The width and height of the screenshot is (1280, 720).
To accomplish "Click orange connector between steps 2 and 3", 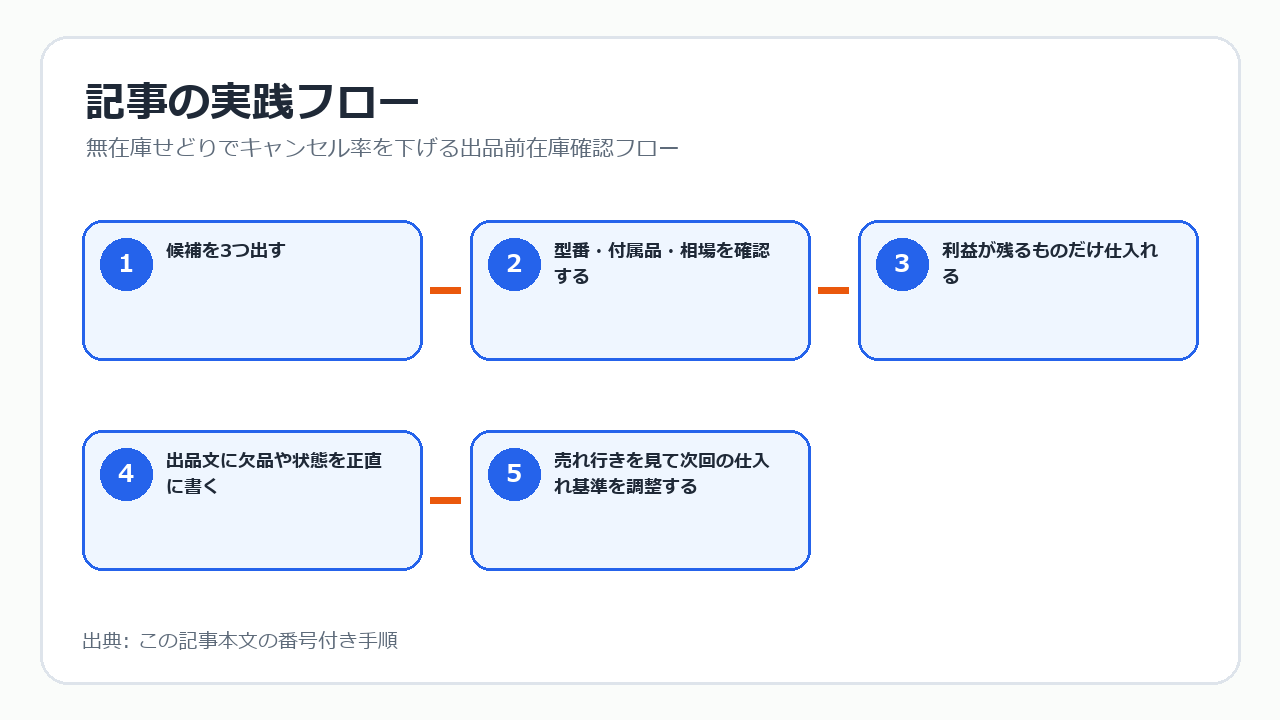I will point(833,290).
